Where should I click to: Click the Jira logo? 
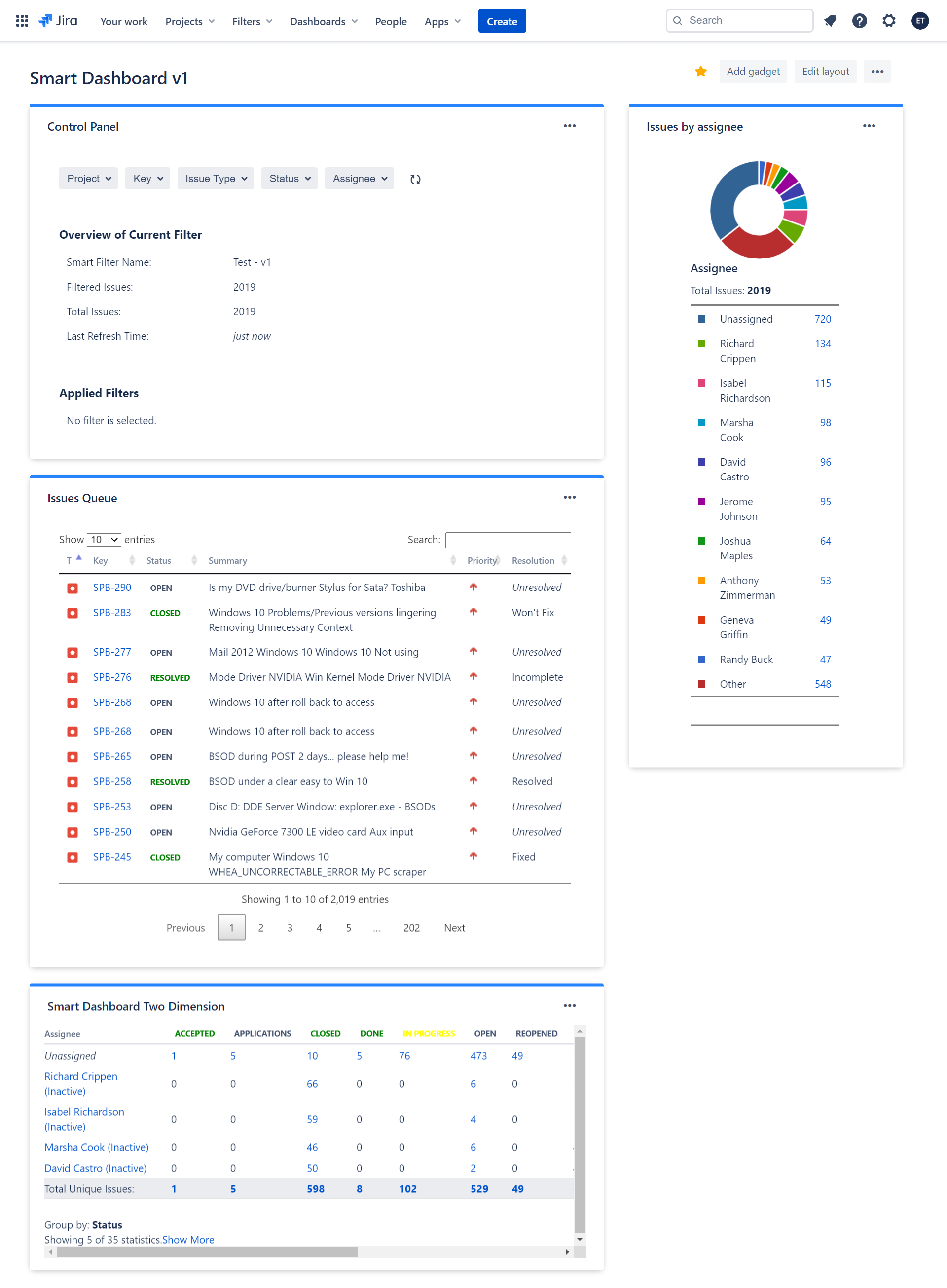pyautogui.click(x=58, y=21)
